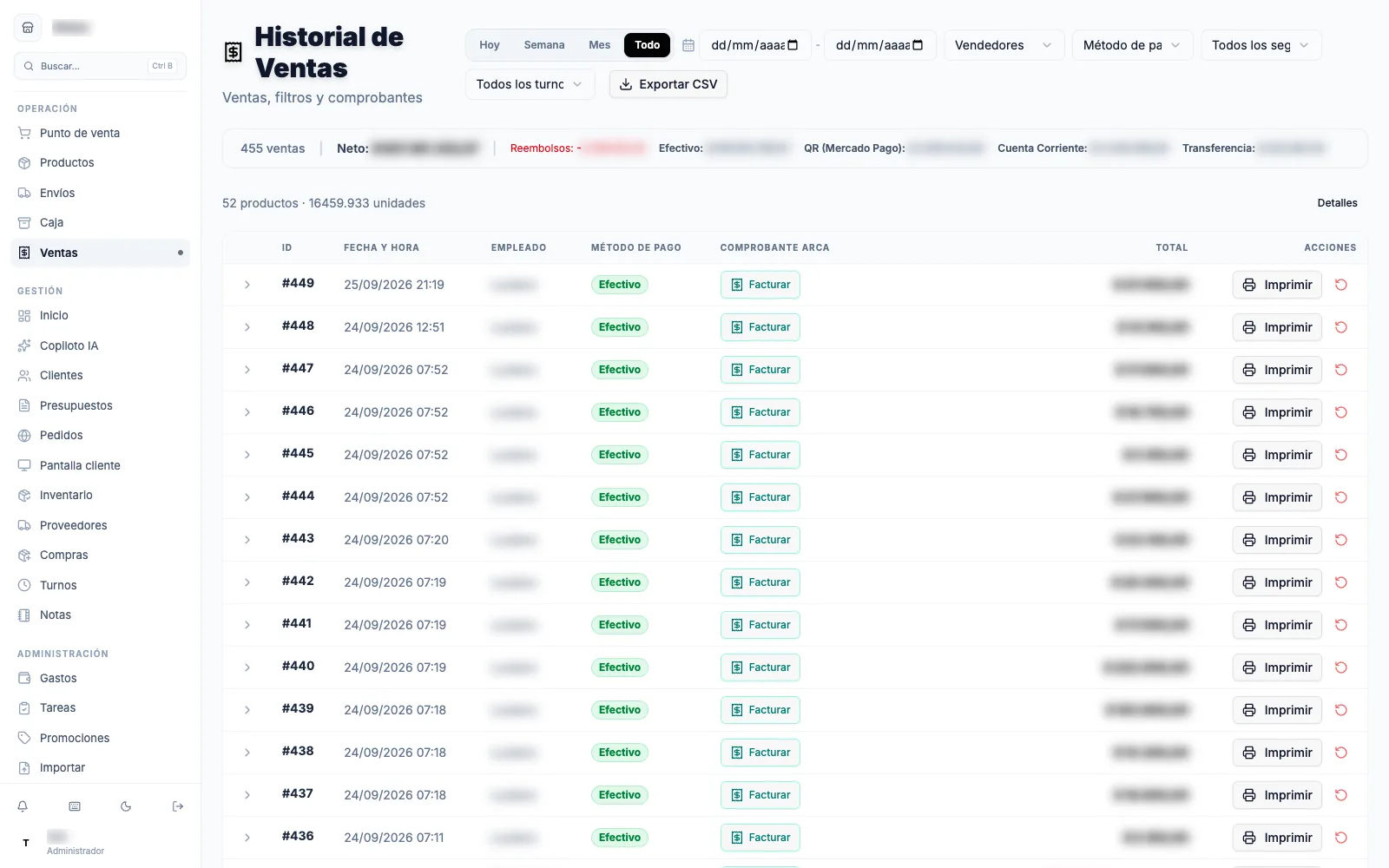The height and width of the screenshot is (868, 1389).
Task: Open the calendar icon in end date field
Action: pos(918,45)
